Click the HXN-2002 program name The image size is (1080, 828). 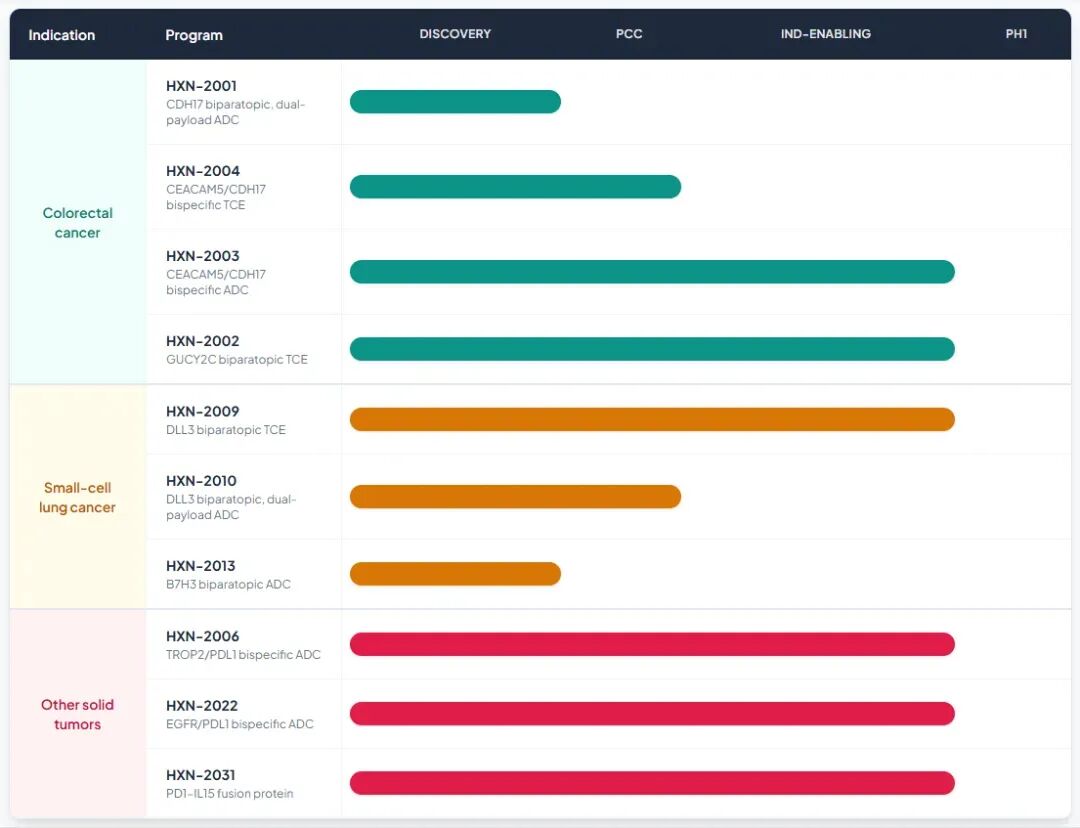(x=203, y=341)
